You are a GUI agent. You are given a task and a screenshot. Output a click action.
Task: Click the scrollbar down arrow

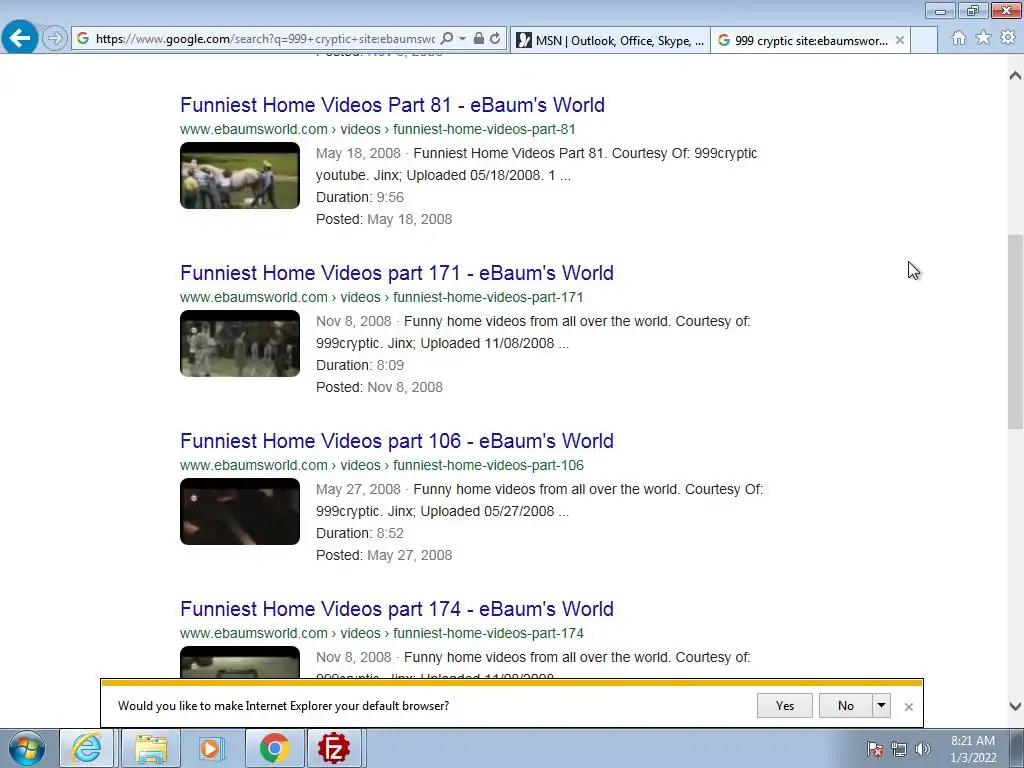pyautogui.click(x=1015, y=706)
